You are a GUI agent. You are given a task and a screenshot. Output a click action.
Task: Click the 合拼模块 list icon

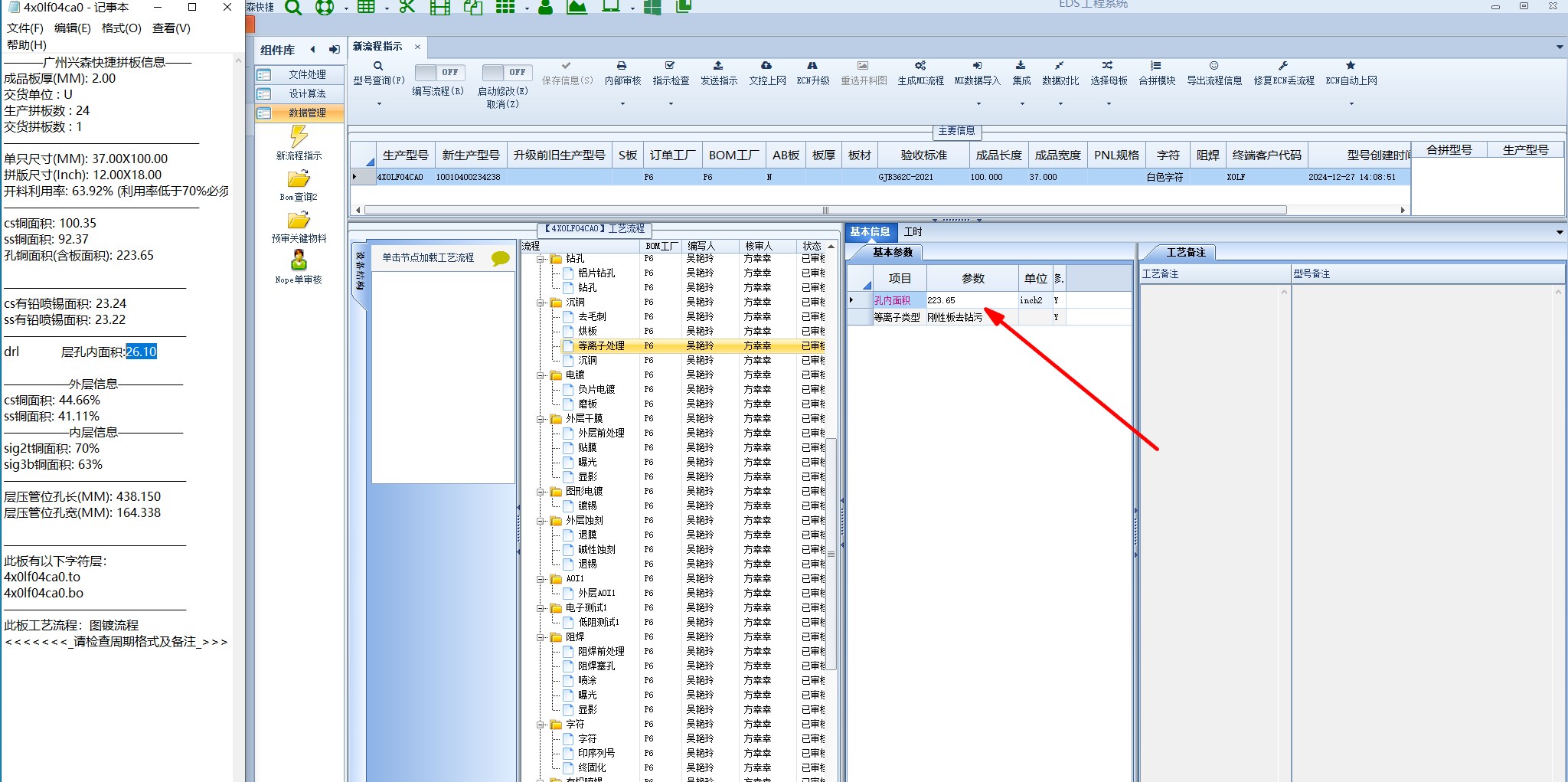point(1156,66)
